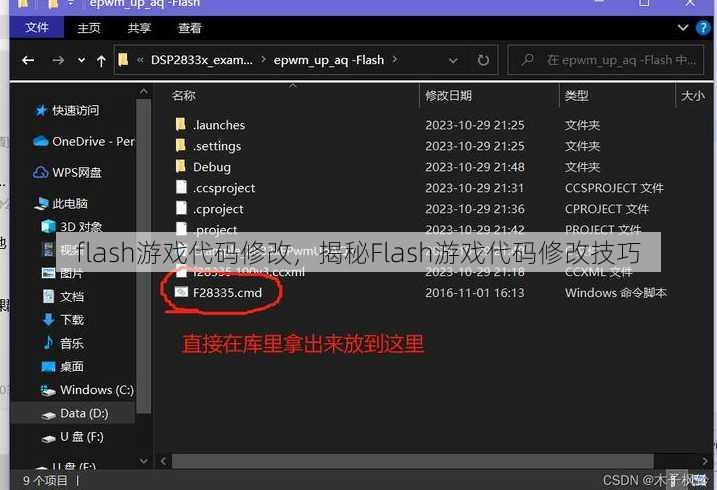
Task: Click the file name .launches
Action: 219,125
